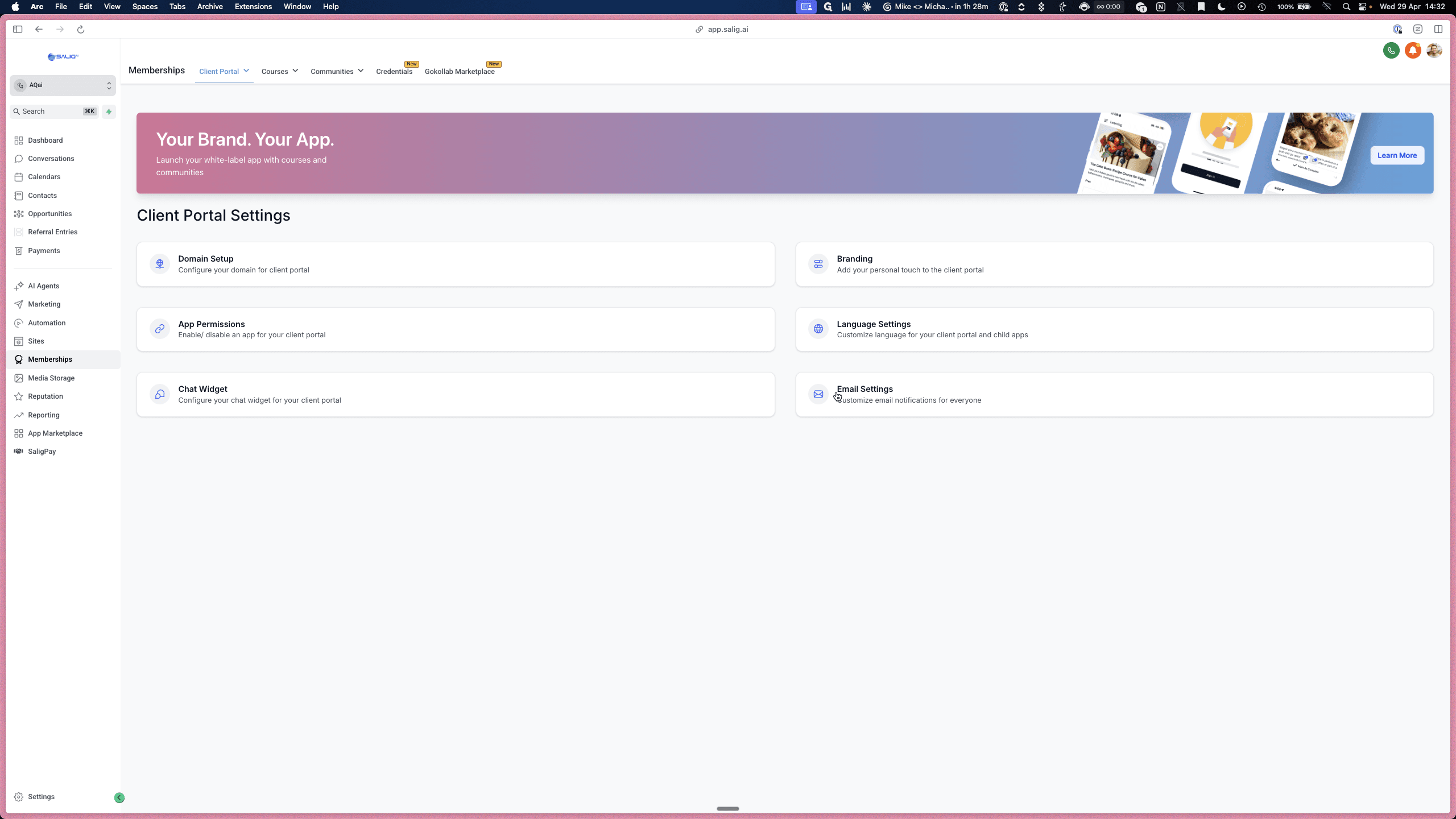Click the sidebar Search field

coord(55,111)
